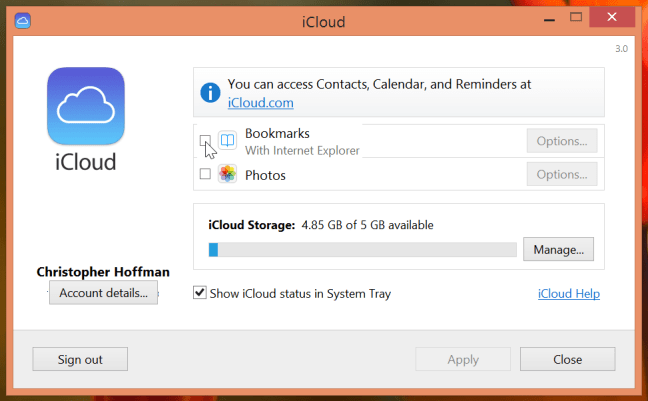Viewport: 648px width, 401px height.
Task: Open the iCloud Help link
Action: pos(568,294)
